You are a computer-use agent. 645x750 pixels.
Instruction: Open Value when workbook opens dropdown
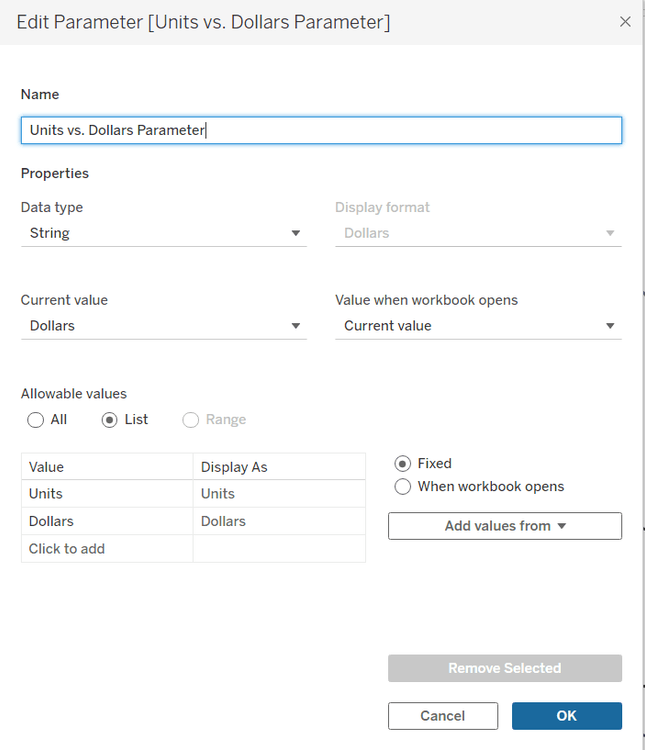point(478,326)
